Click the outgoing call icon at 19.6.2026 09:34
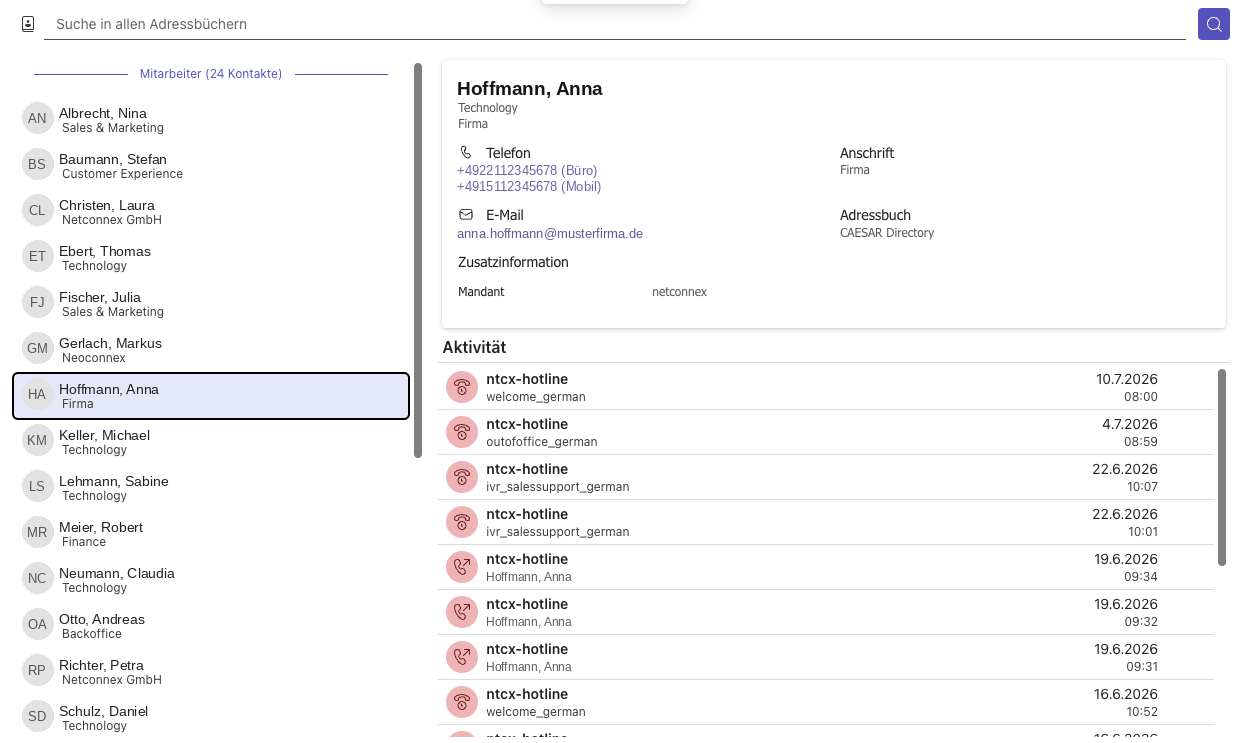The height and width of the screenshot is (743, 1237). pos(462,567)
